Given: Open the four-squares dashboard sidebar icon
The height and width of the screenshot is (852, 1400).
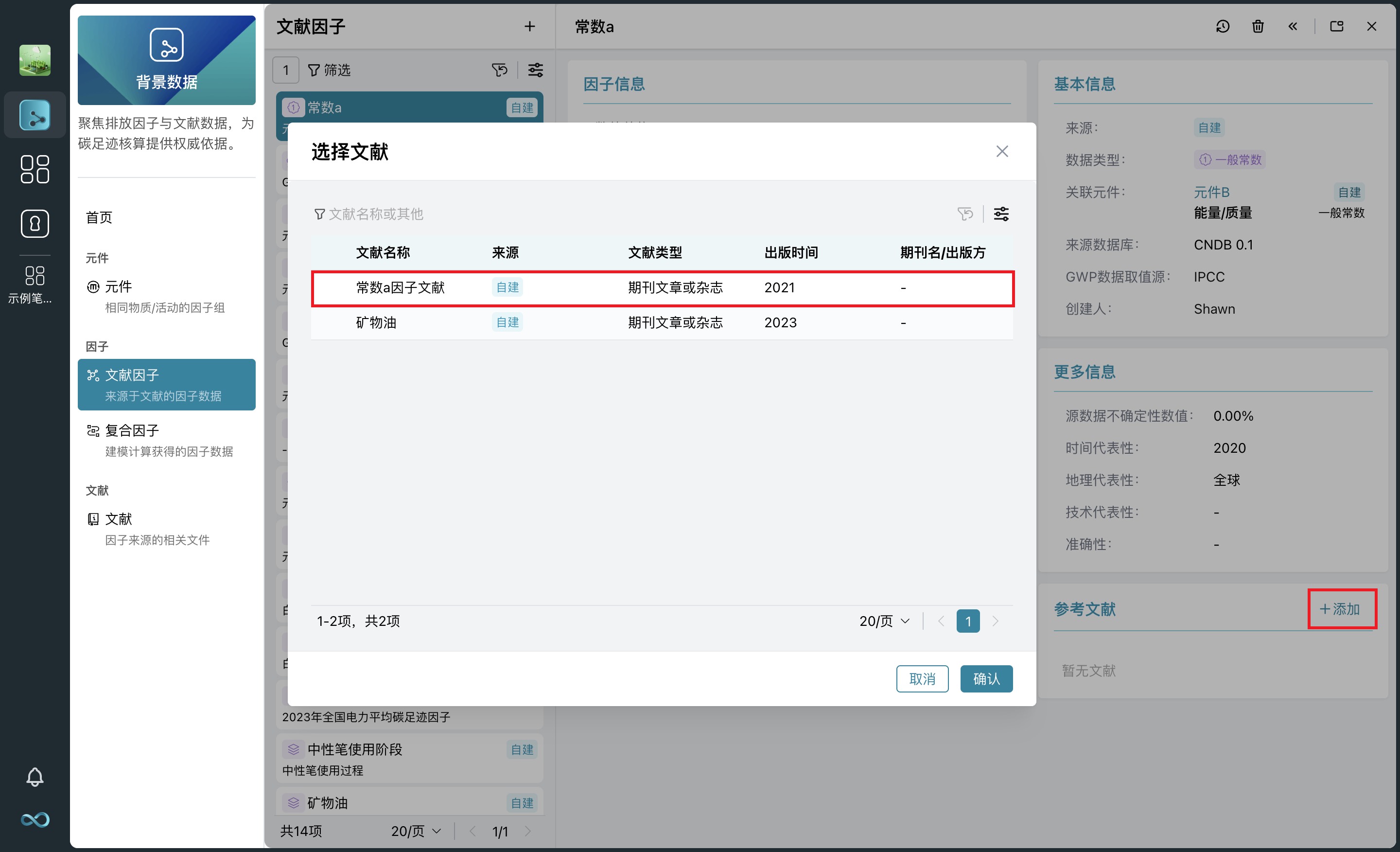Looking at the screenshot, I should pyautogui.click(x=35, y=169).
